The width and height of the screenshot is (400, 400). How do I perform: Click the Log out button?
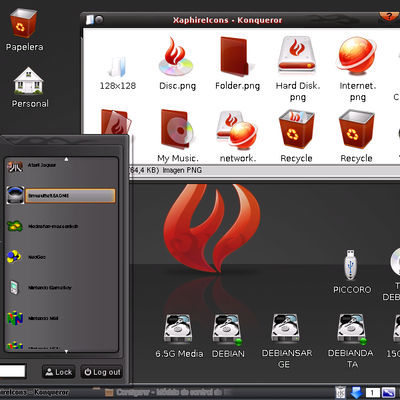(x=102, y=372)
